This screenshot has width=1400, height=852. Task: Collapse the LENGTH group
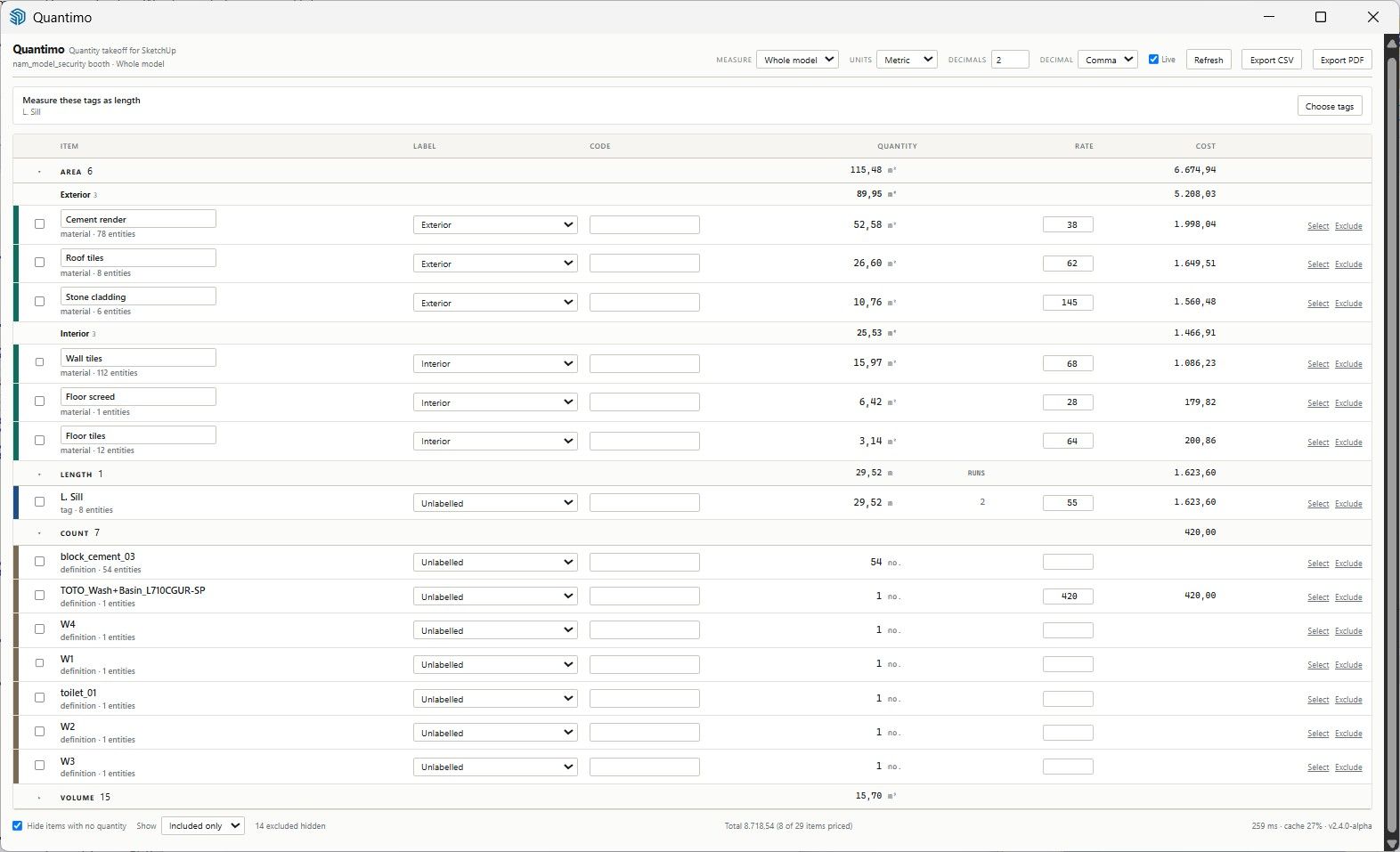(x=39, y=475)
